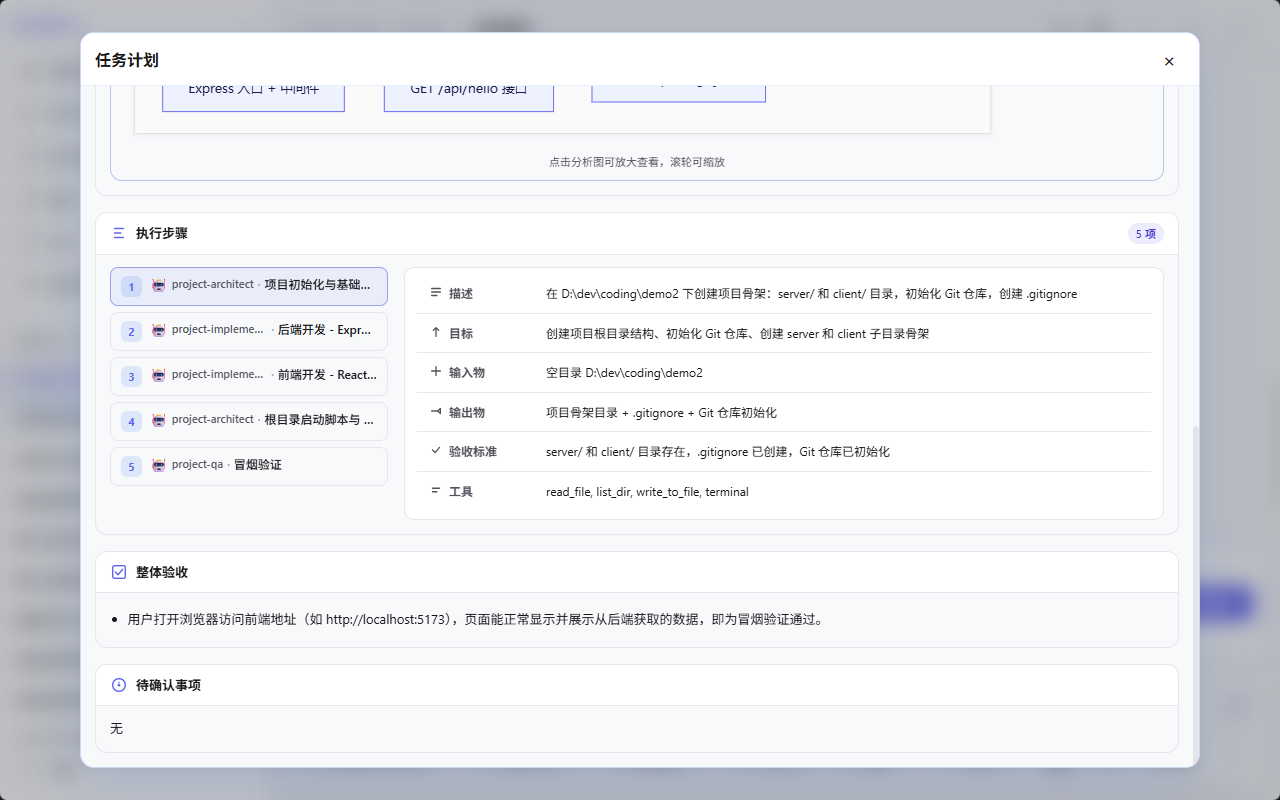Click the 输入物 plus icon
Image resolution: width=1280 pixels, height=800 pixels.
(435, 371)
